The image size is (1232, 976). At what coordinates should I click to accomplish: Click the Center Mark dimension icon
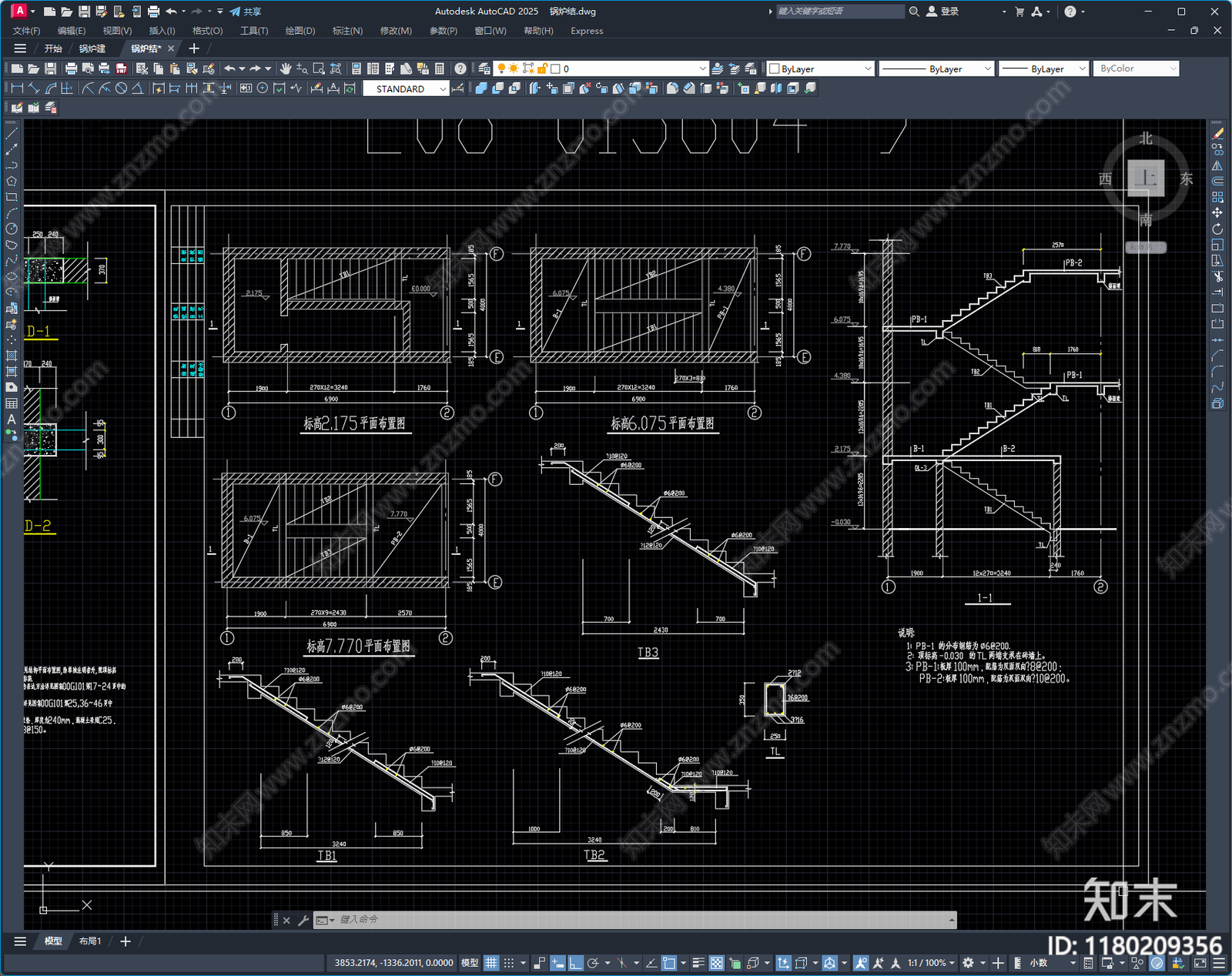263,89
